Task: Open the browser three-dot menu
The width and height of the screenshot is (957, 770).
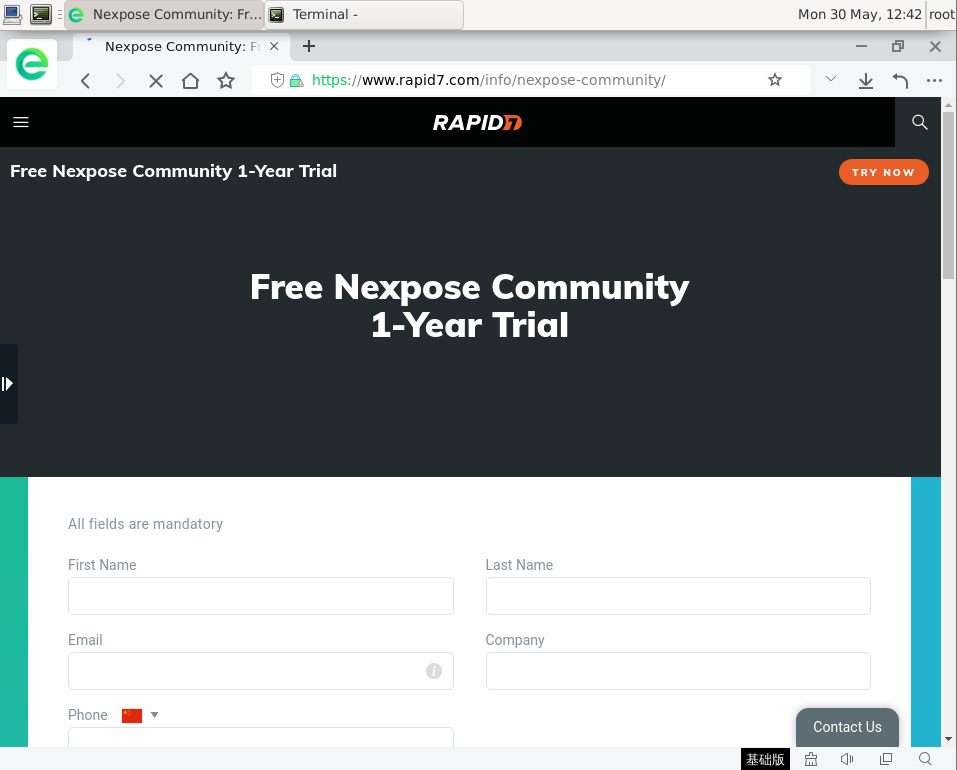Action: 934,80
